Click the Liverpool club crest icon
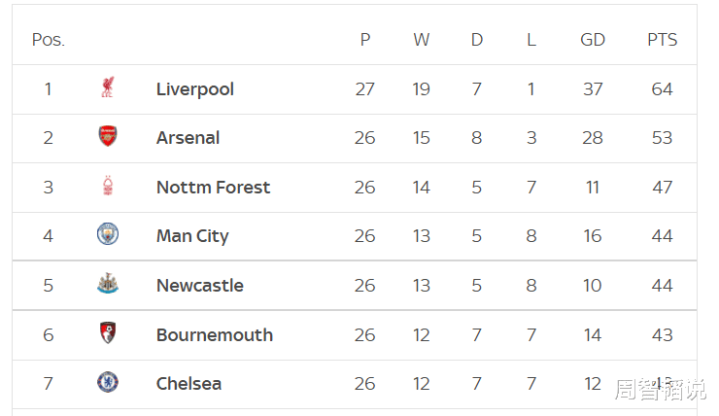 [107, 89]
